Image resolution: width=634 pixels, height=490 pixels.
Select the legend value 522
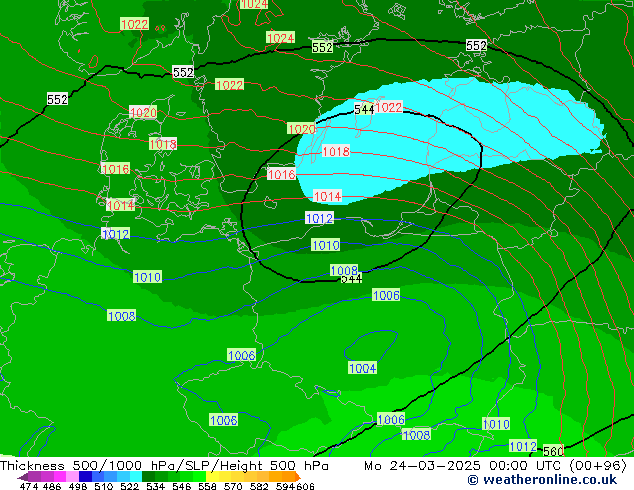click(129, 486)
